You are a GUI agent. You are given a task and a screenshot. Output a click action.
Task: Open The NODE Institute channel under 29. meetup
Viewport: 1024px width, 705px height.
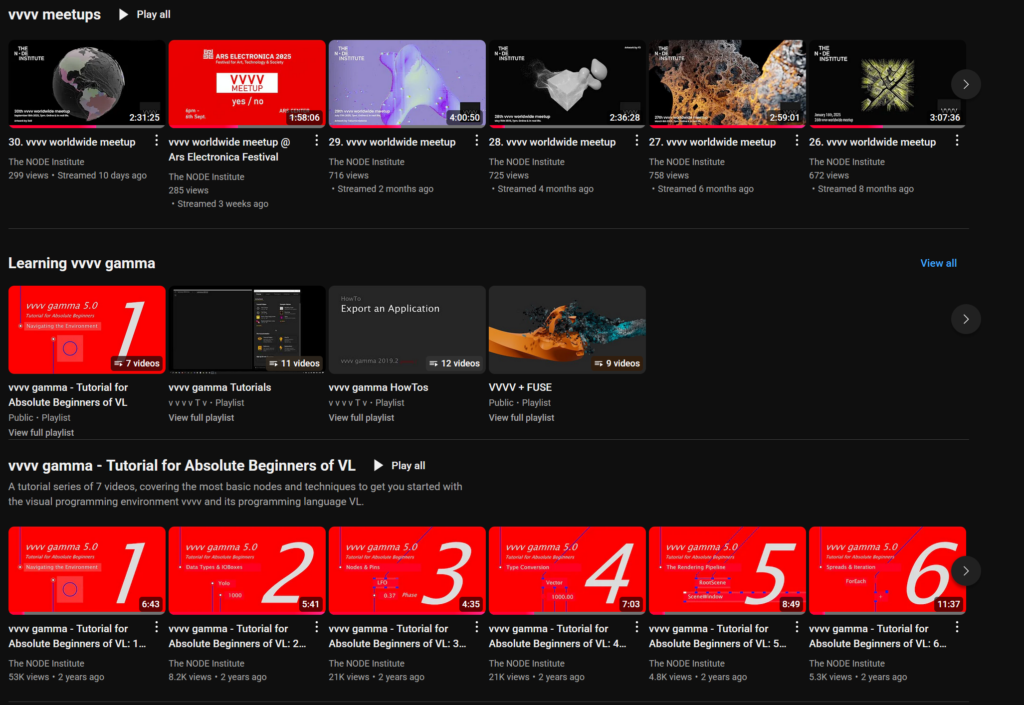click(366, 162)
